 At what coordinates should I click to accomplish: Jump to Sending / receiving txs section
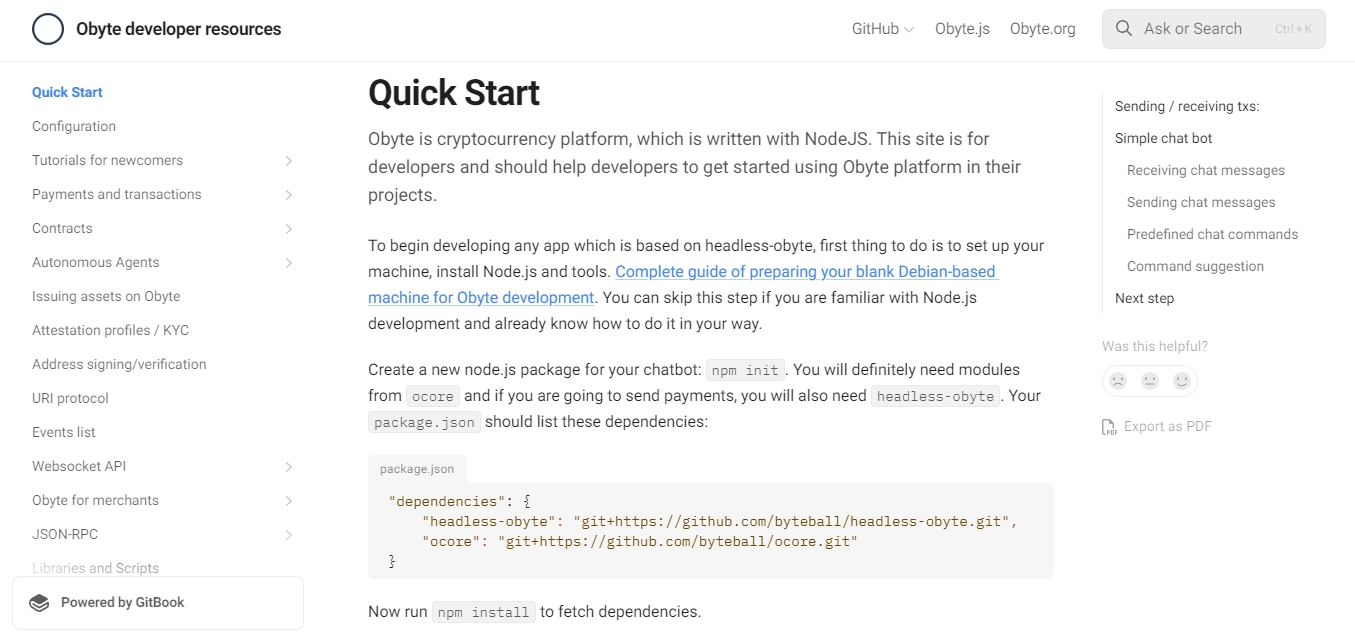click(1187, 106)
